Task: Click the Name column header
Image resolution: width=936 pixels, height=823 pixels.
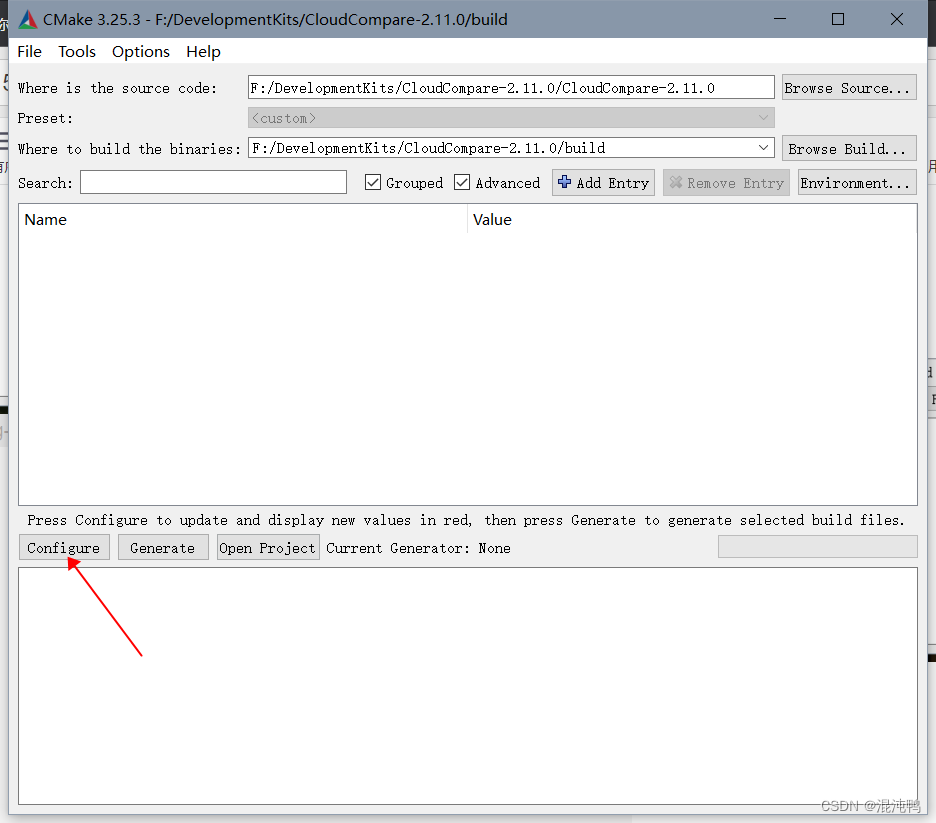Action: 242,220
